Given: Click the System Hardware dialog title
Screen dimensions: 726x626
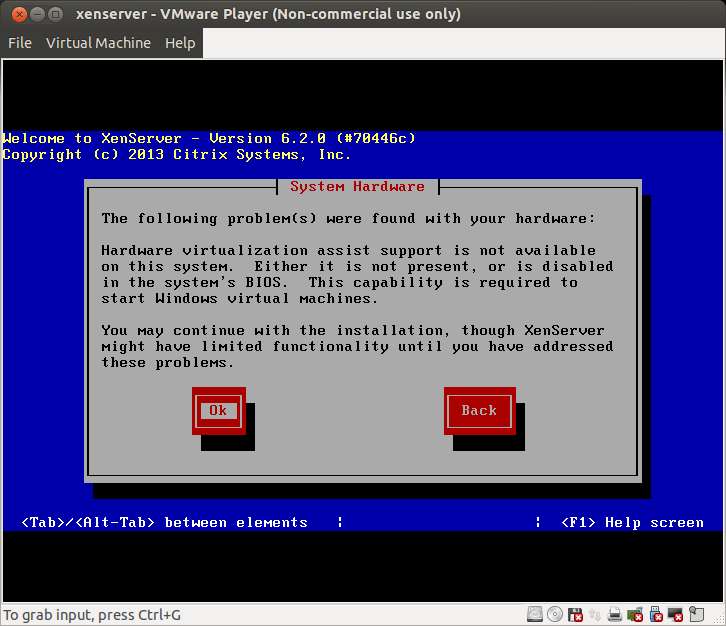Looking at the screenshot, I should 357,187.
